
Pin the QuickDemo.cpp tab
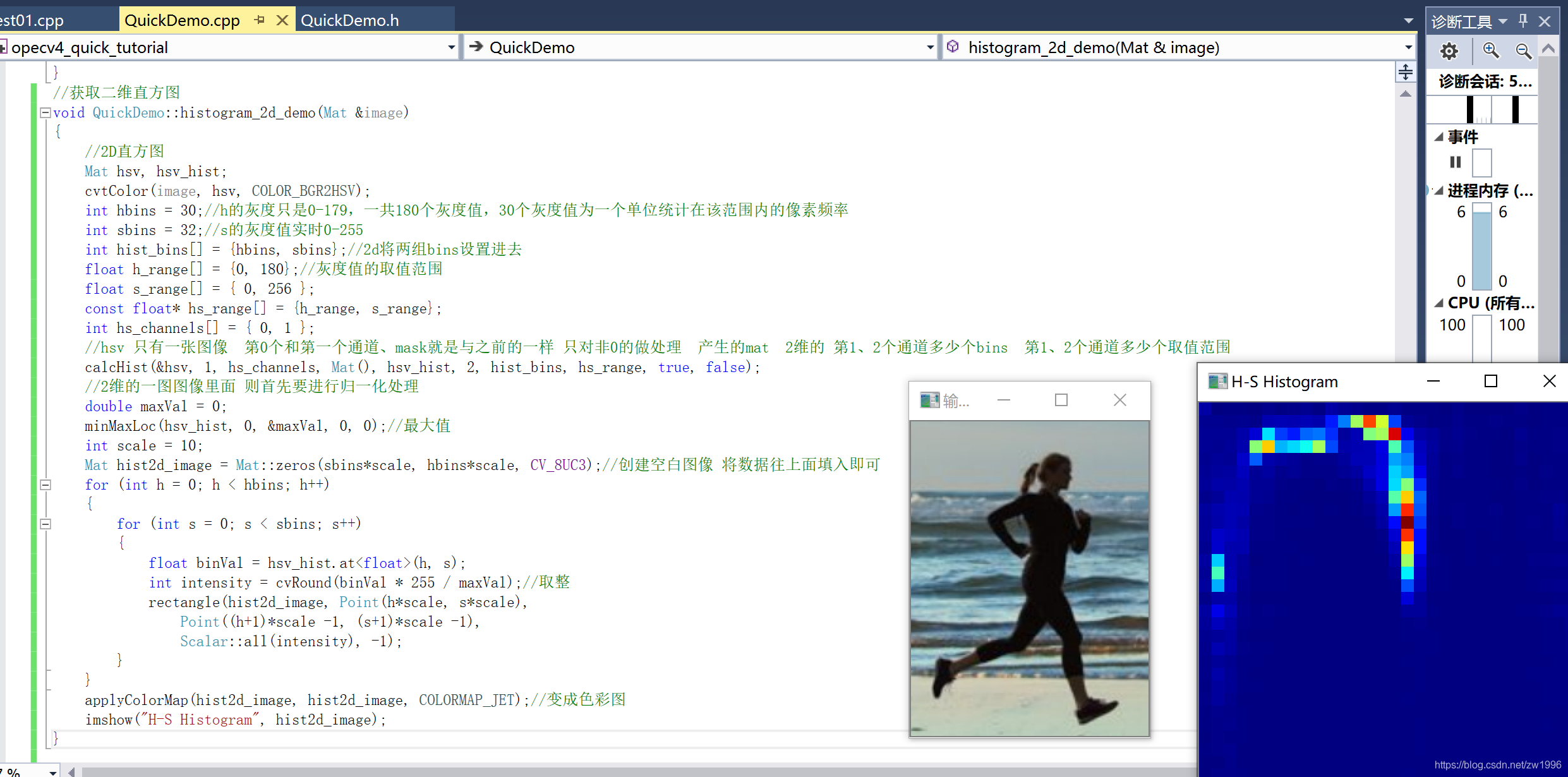pyautogui.click(x=259, y=20)
